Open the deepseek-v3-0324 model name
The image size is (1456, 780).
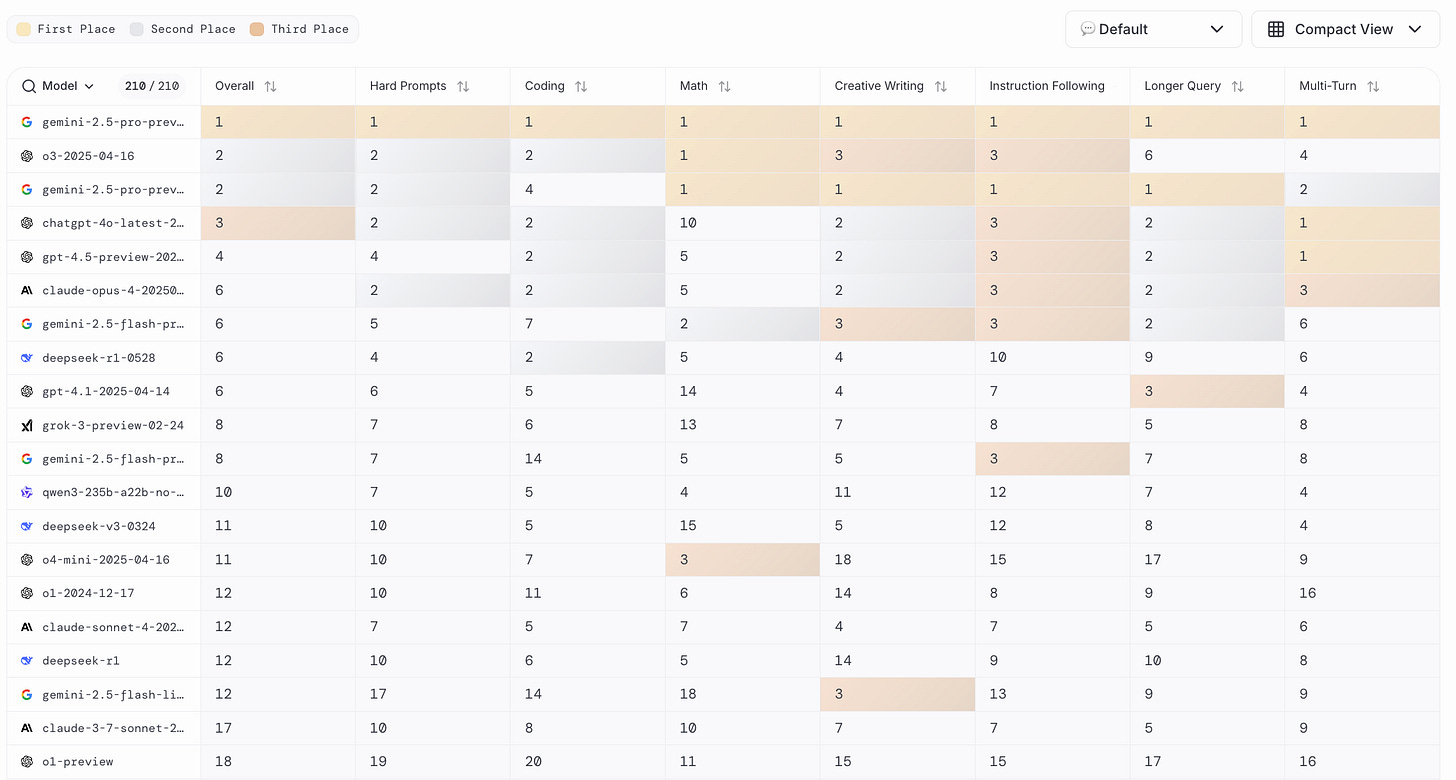click(99, 526)
